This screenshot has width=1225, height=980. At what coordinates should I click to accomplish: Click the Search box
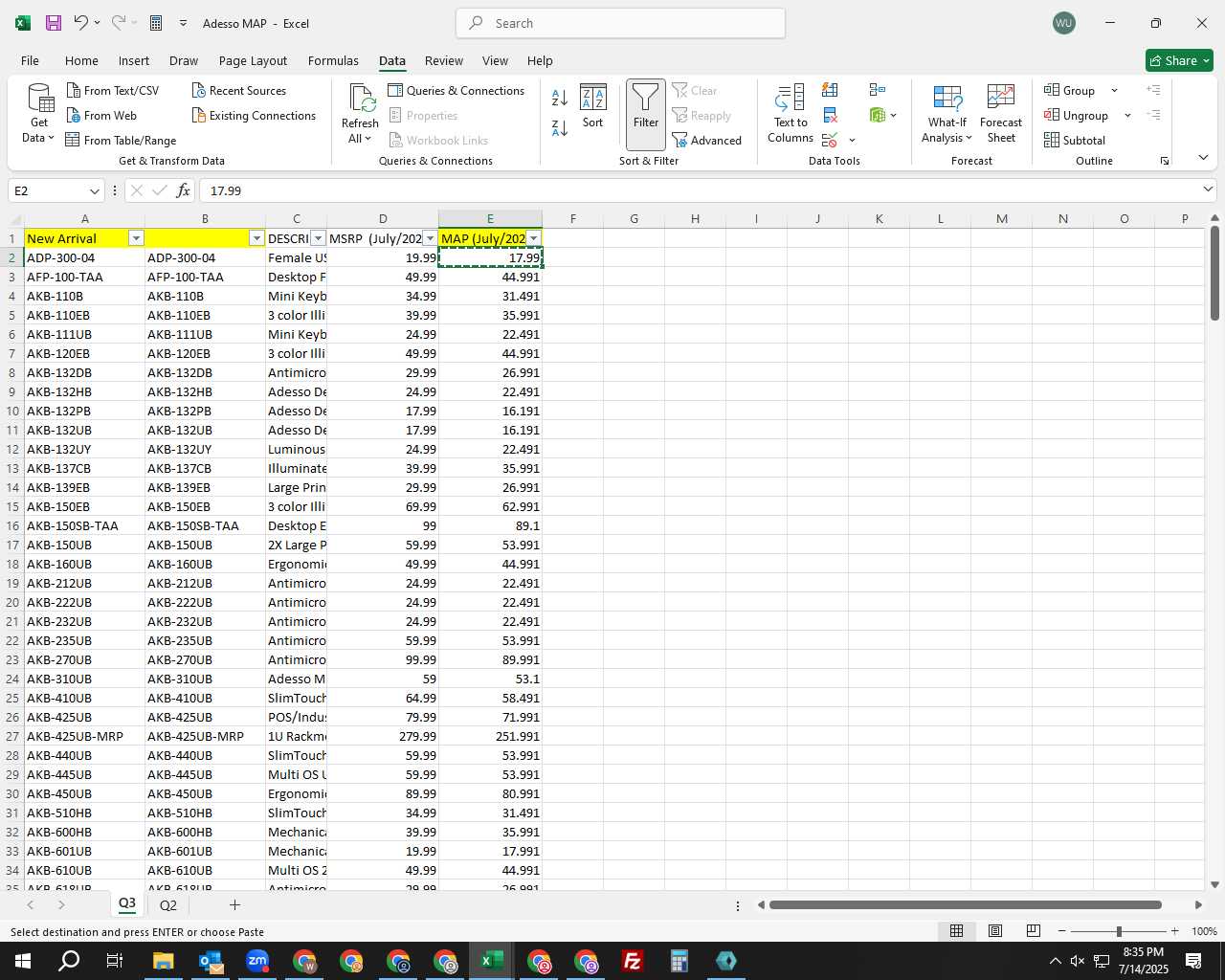point(620,23)
